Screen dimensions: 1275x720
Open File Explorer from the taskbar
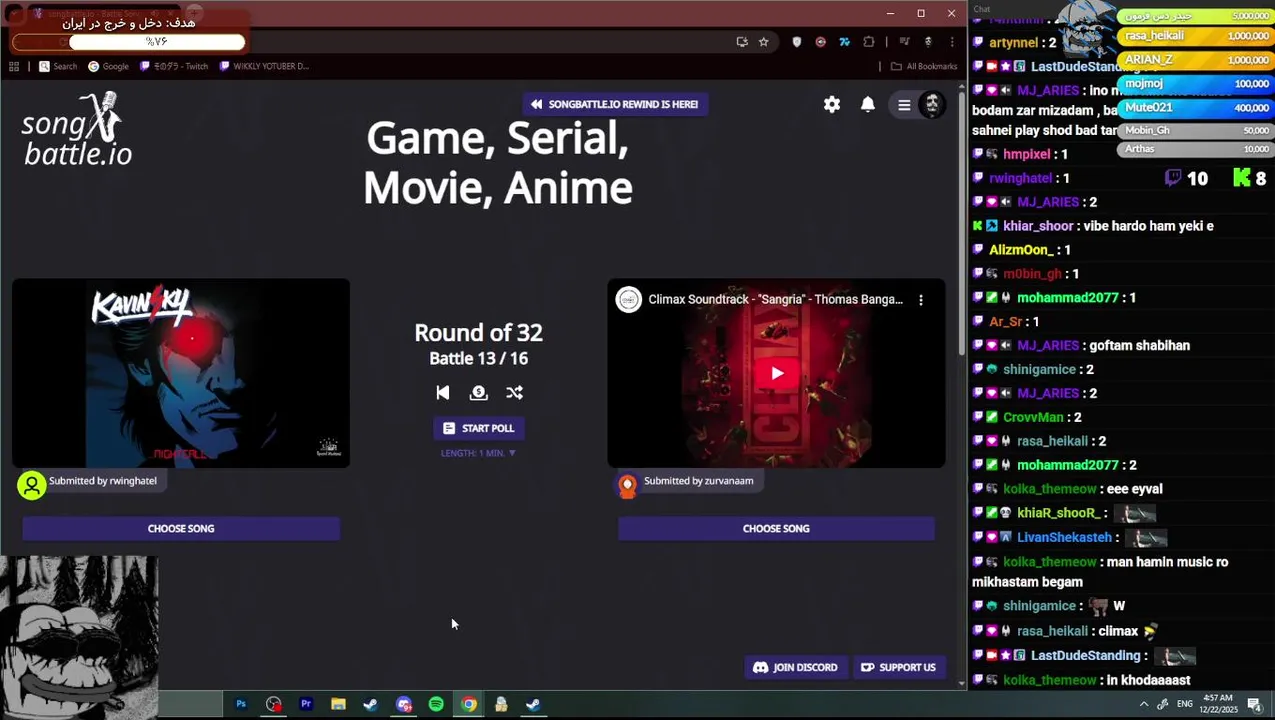[338, 704]
